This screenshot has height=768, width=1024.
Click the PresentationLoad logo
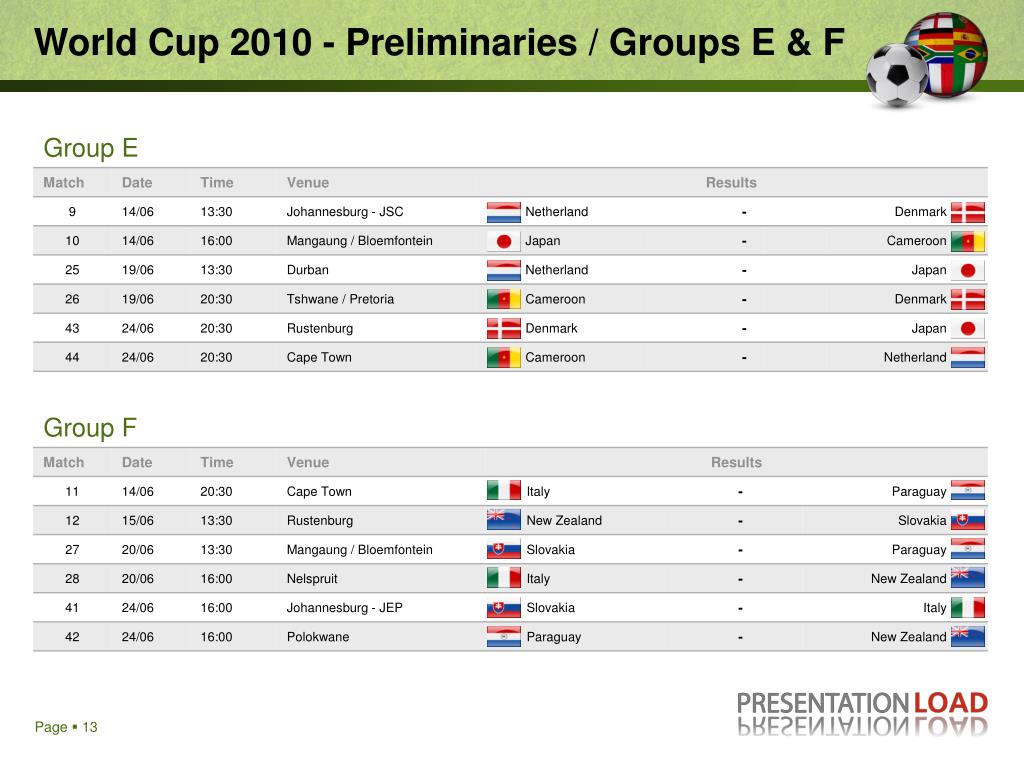pos(862,713)
